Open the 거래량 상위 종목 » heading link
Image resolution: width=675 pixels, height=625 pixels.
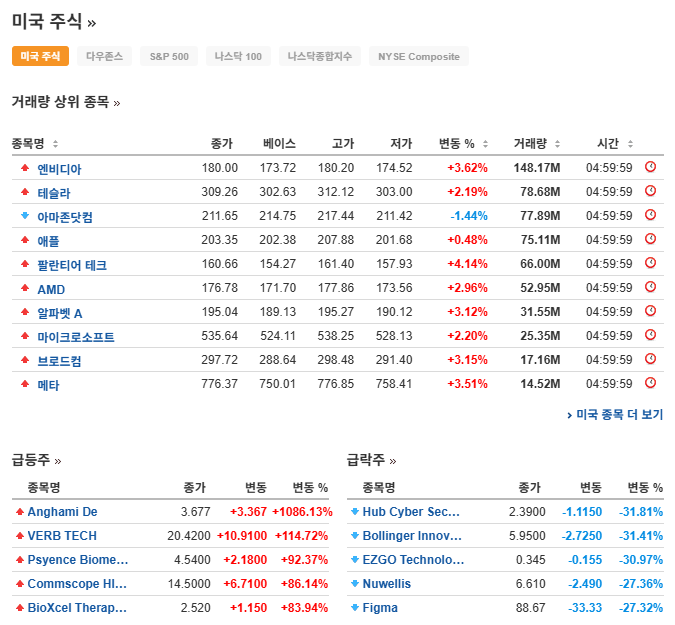[x=66, y=102]
